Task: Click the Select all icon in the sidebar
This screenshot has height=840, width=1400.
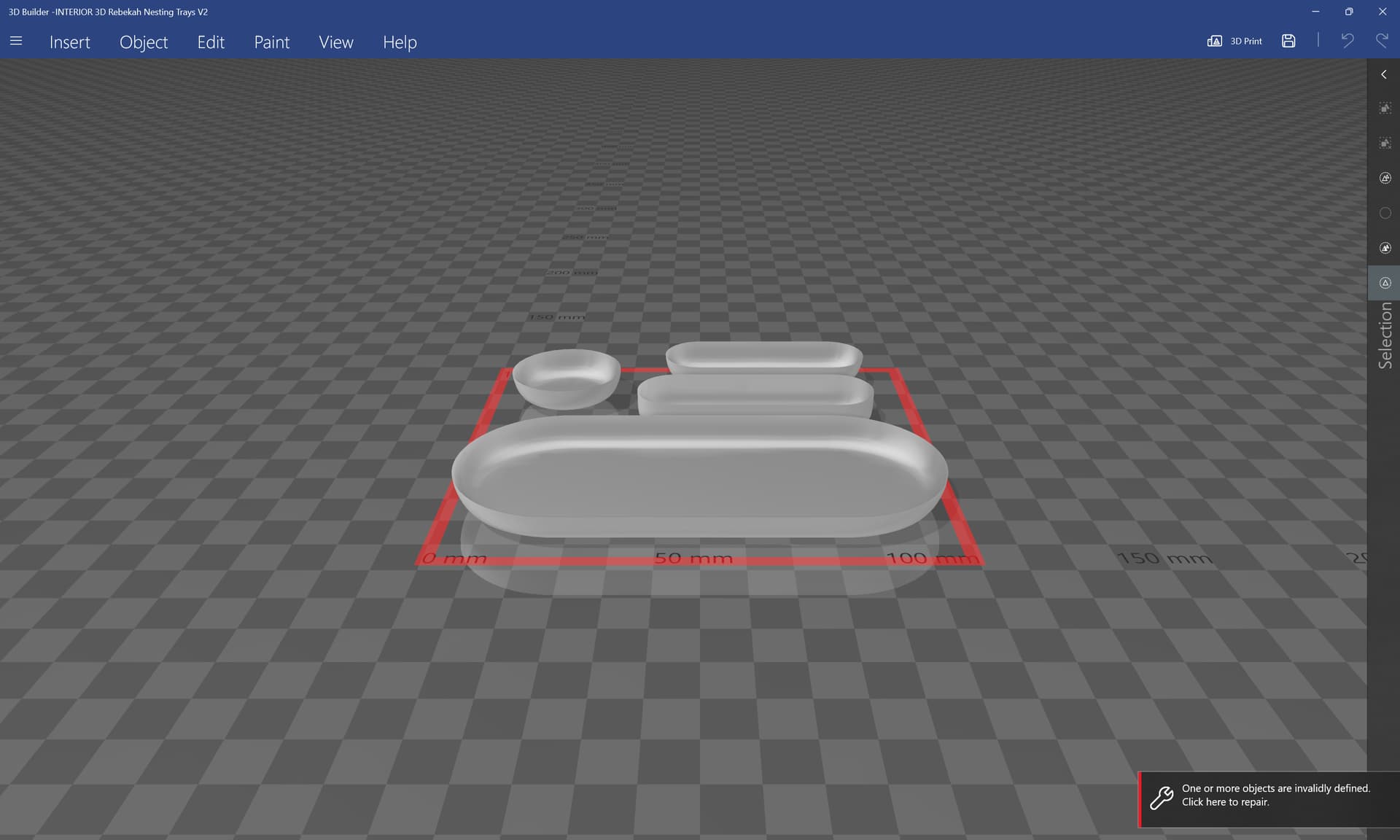Action: pos(1385,178)
